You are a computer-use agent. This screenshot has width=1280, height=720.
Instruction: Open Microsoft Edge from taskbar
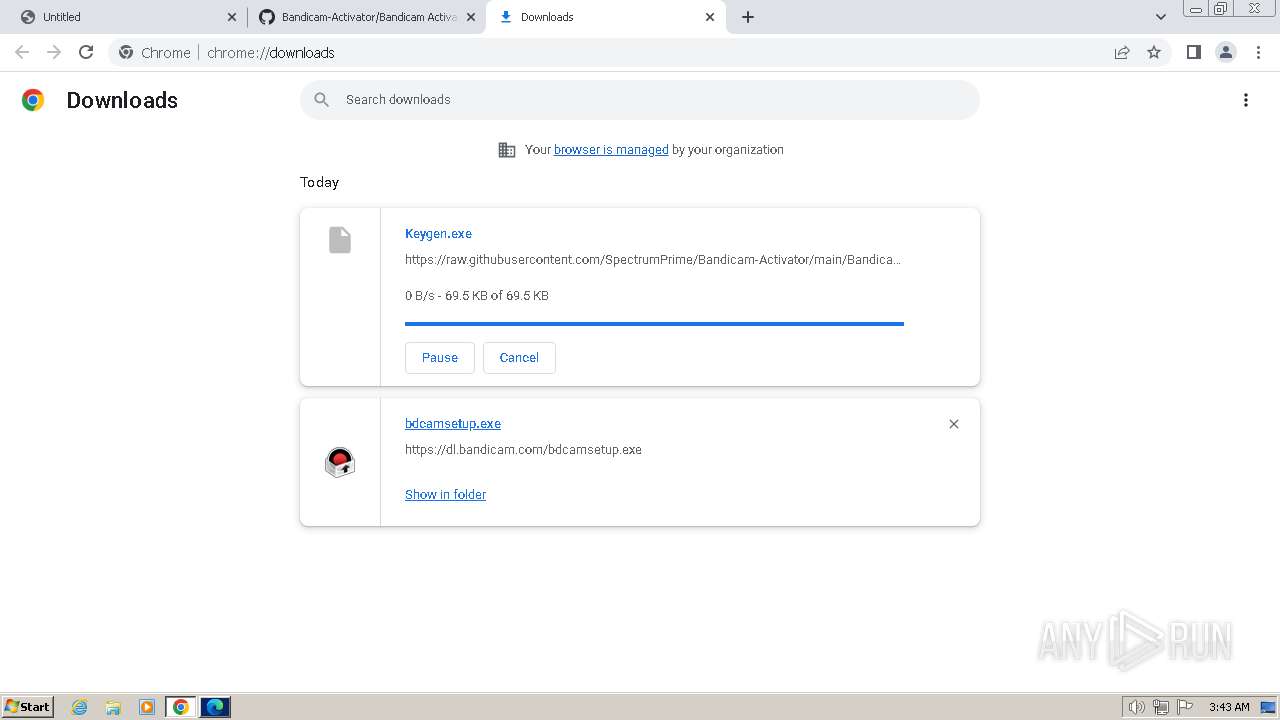tap(215, 707)
